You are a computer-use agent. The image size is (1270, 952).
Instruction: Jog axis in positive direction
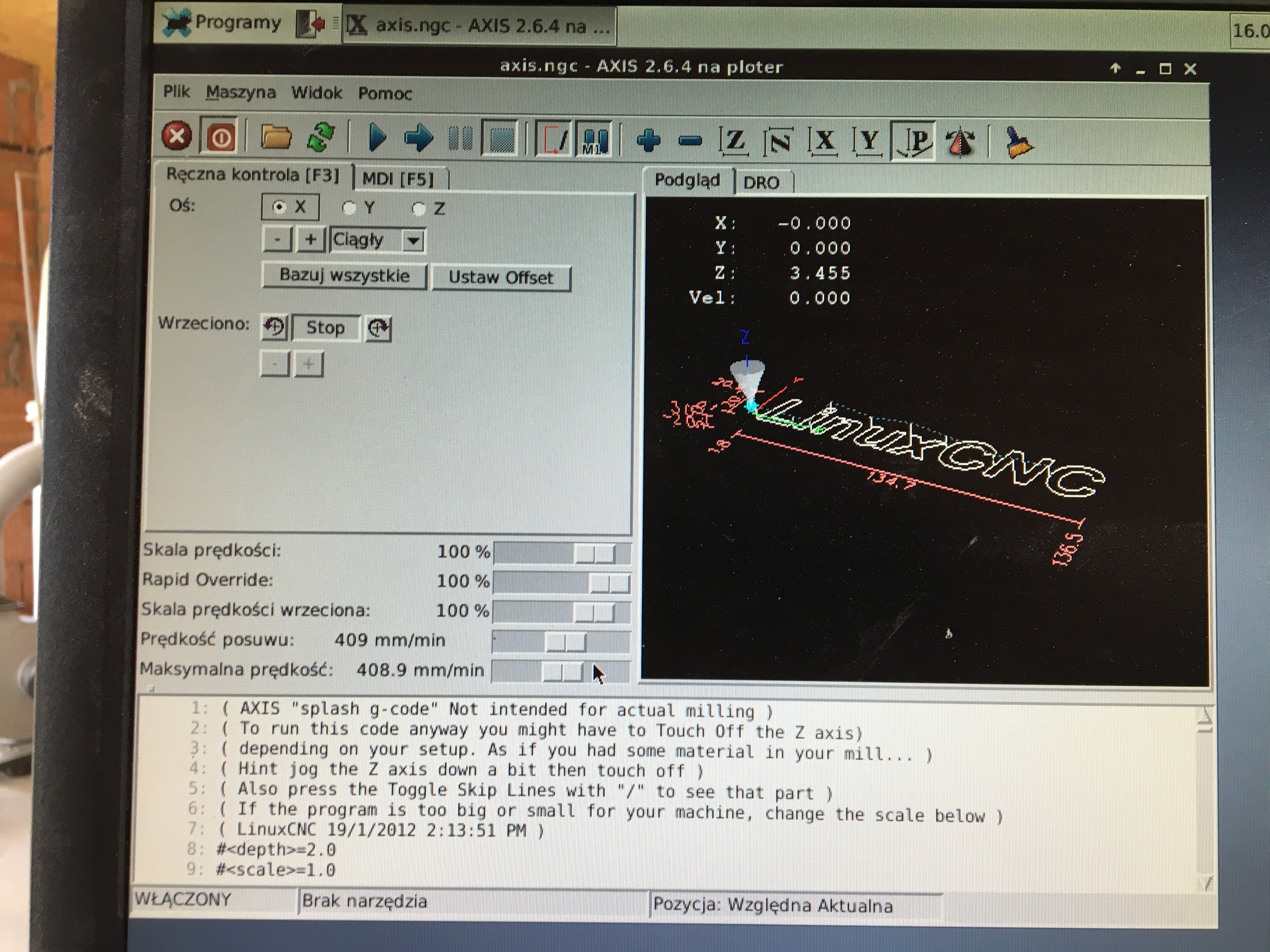310,239
